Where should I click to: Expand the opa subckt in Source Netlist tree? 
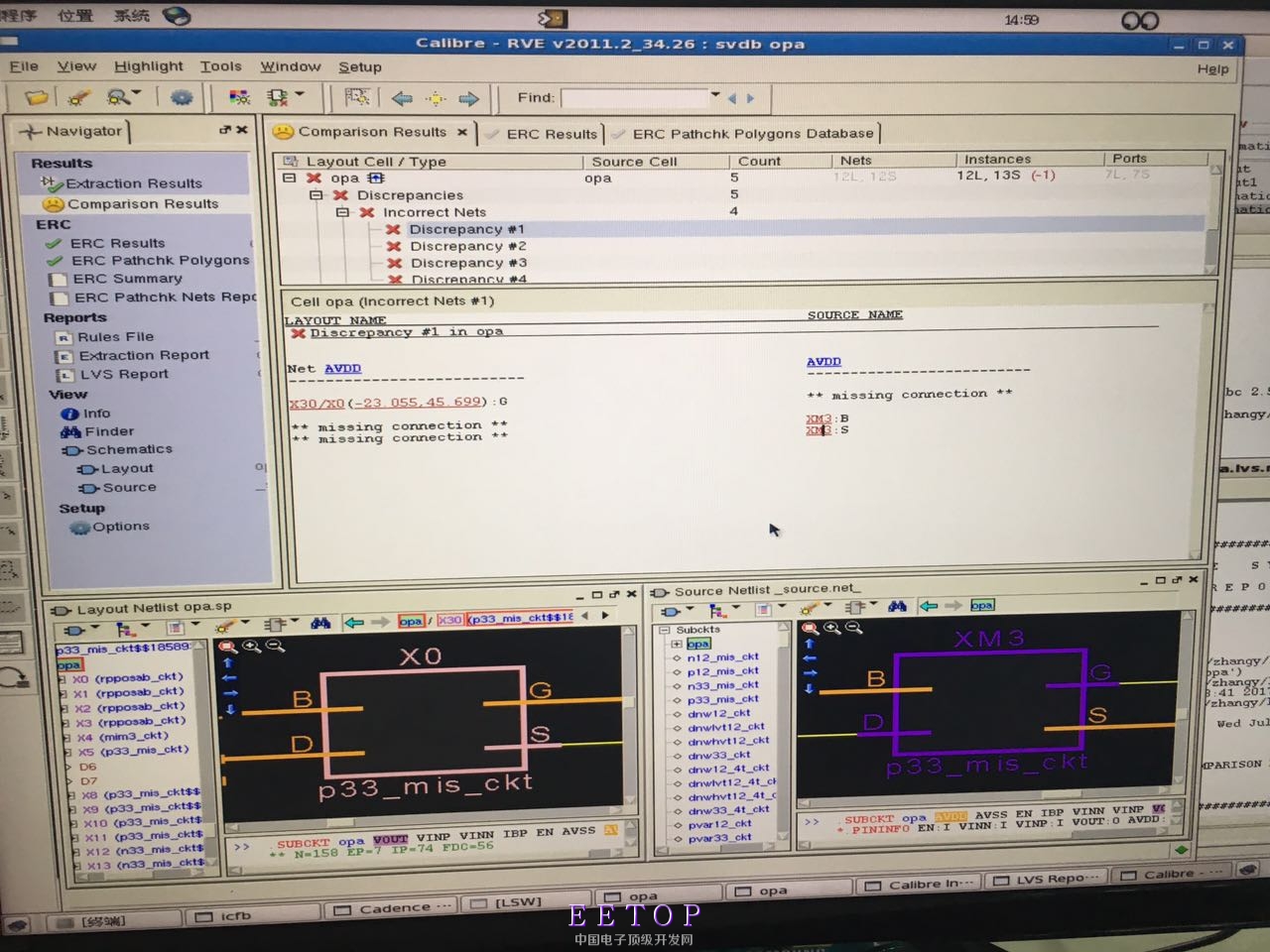pyautogui.click(x=677, y=644)
